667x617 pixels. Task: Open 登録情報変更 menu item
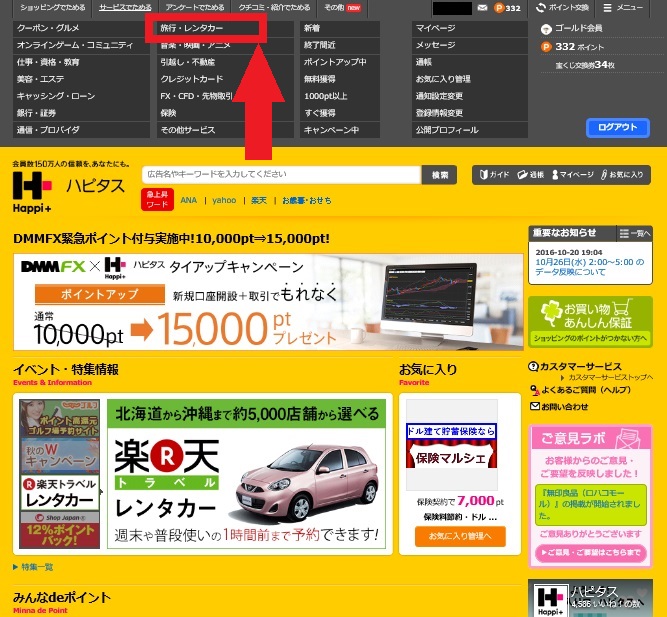(470, 113)
